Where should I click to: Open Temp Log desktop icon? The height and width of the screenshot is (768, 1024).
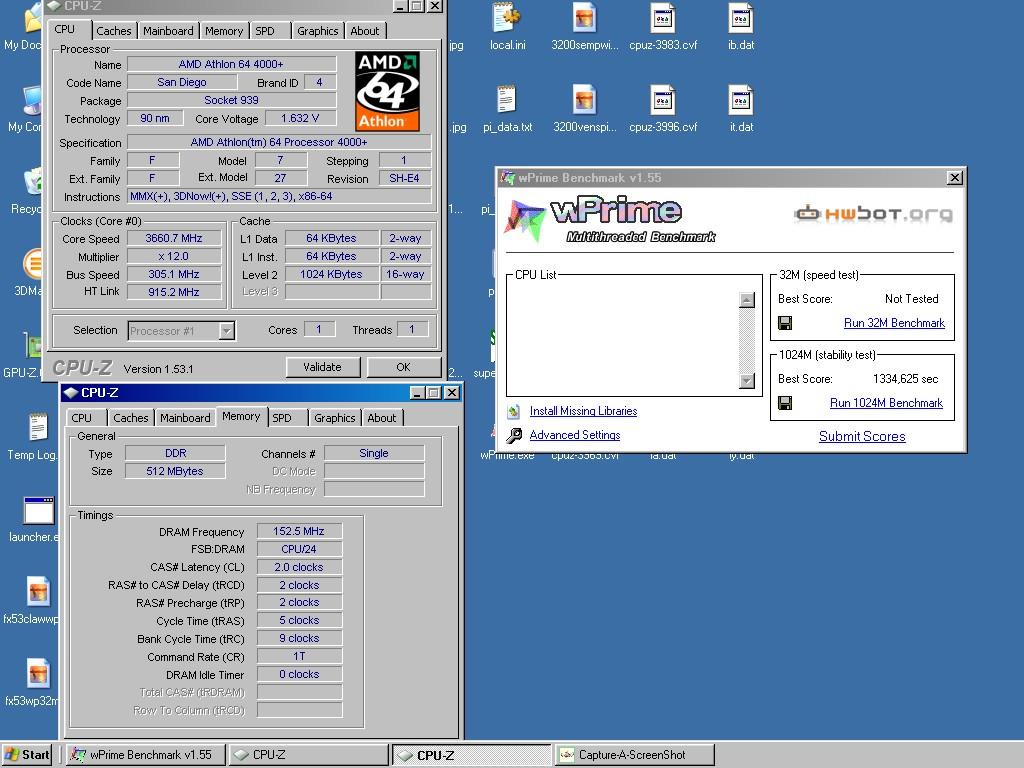click(x=38, y=428)
